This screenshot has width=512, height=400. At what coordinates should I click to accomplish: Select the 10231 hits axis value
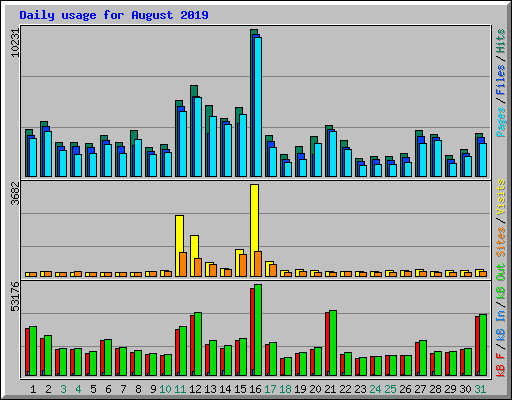pos(15,43)
